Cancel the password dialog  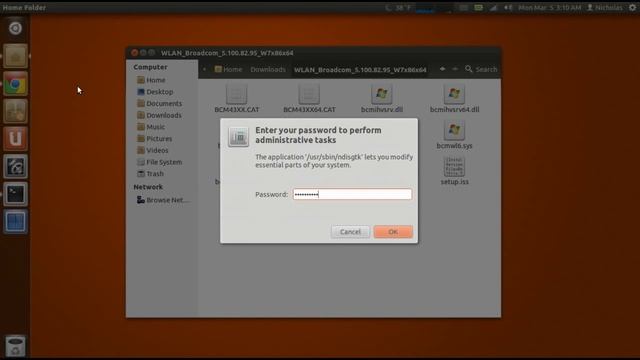pyautogui.click(x=350, y=232)
